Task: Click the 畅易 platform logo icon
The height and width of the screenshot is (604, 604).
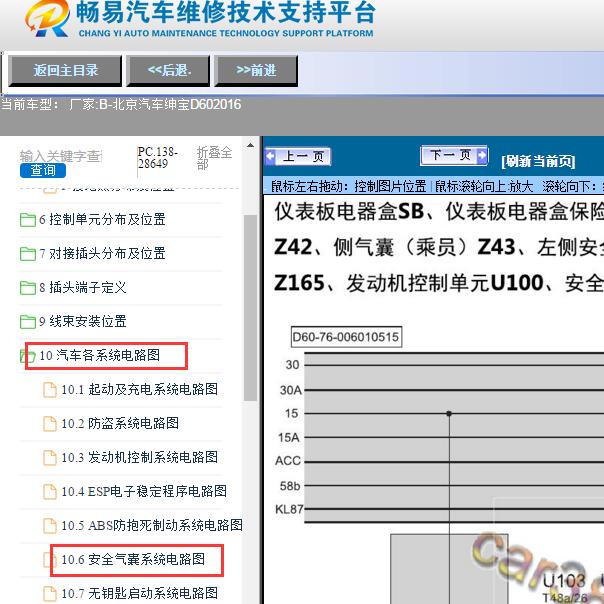Action: pos(48,18)
